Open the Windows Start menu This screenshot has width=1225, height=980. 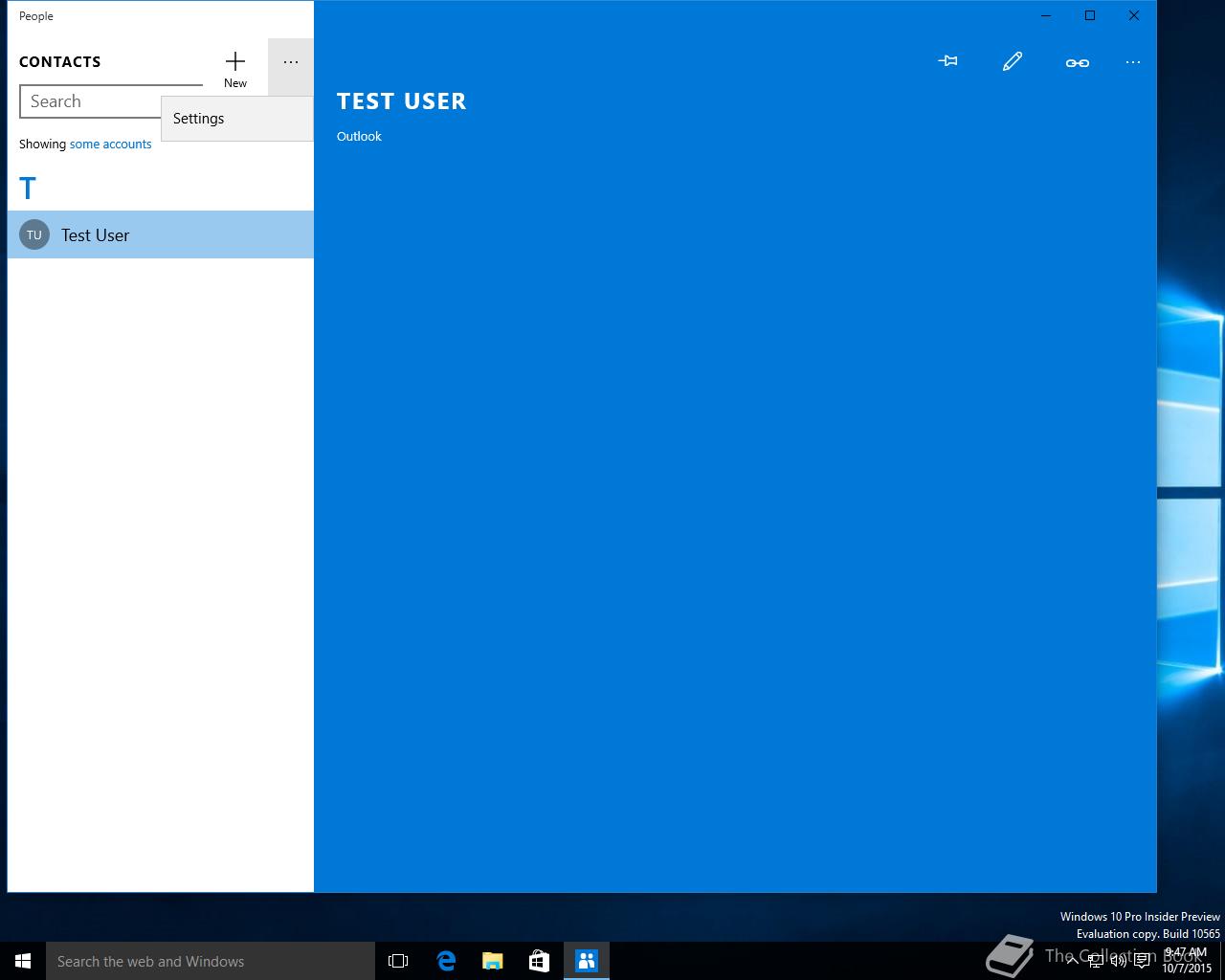click(x=23, y=961)
